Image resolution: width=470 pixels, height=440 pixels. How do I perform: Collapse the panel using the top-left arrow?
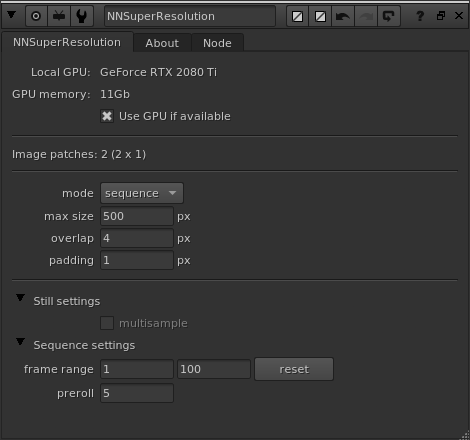point(11,15)
